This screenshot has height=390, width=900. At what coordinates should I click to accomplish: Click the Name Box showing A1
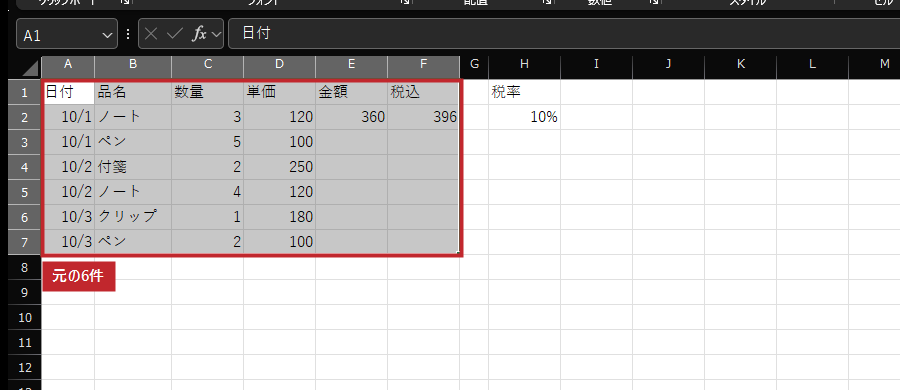pyautogui.click(x=67, y=34)
